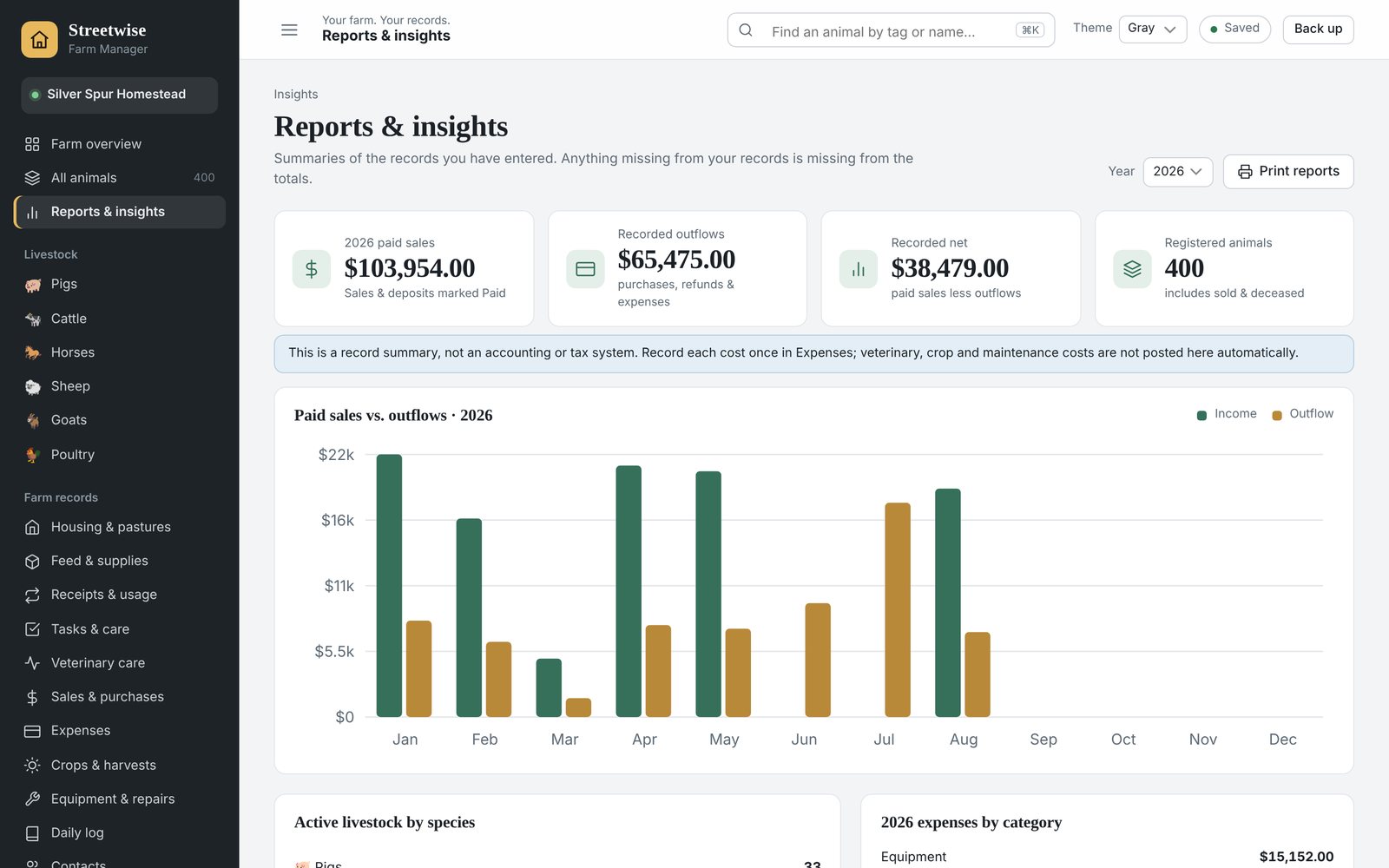Open the Daily log
The image size is (1389, 868).
point(120,832)
